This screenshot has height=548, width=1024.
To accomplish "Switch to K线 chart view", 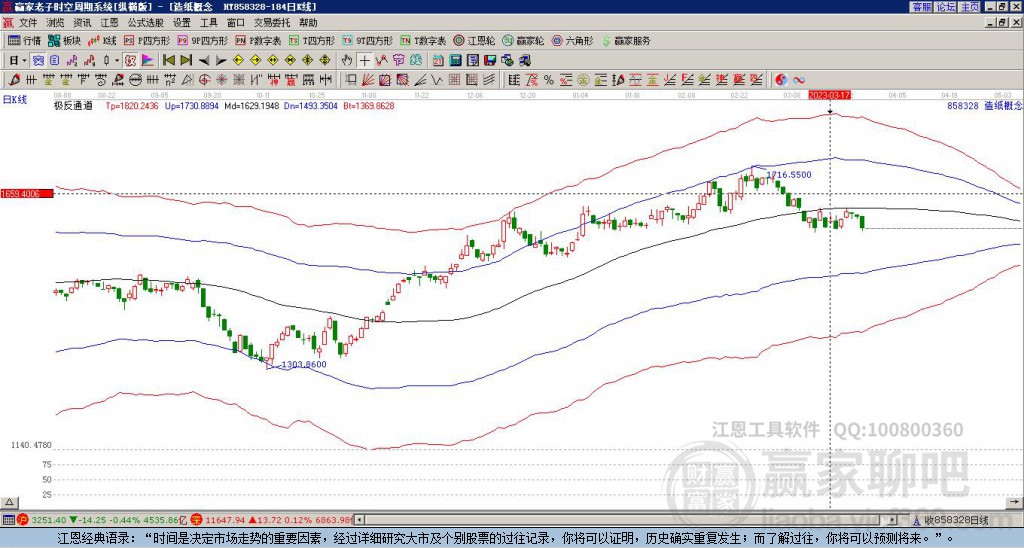I will 103,40.
